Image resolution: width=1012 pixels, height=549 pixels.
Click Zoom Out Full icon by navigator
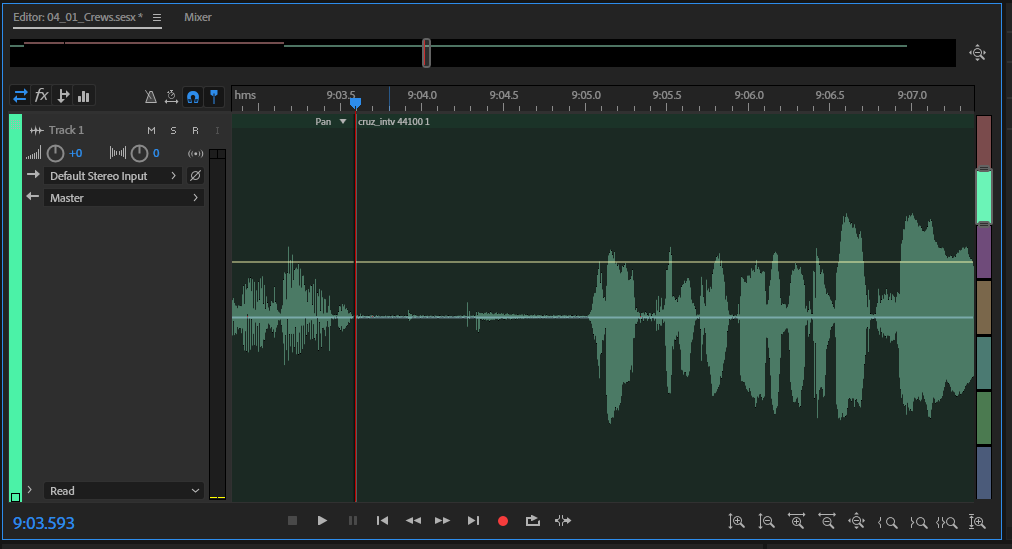(x=978, y=53)
